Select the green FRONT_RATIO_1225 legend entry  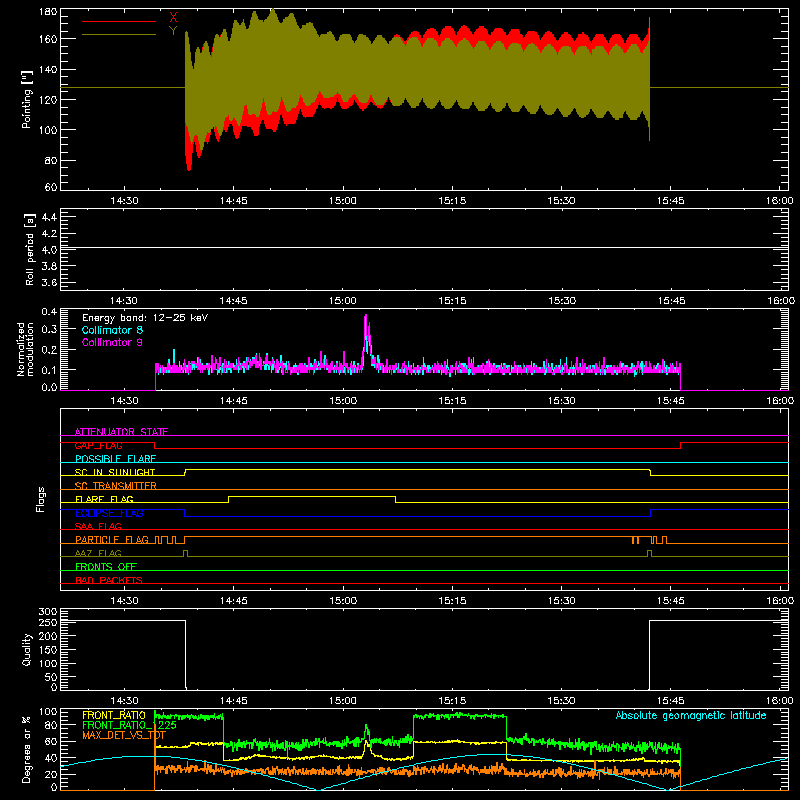pos(129,725)
